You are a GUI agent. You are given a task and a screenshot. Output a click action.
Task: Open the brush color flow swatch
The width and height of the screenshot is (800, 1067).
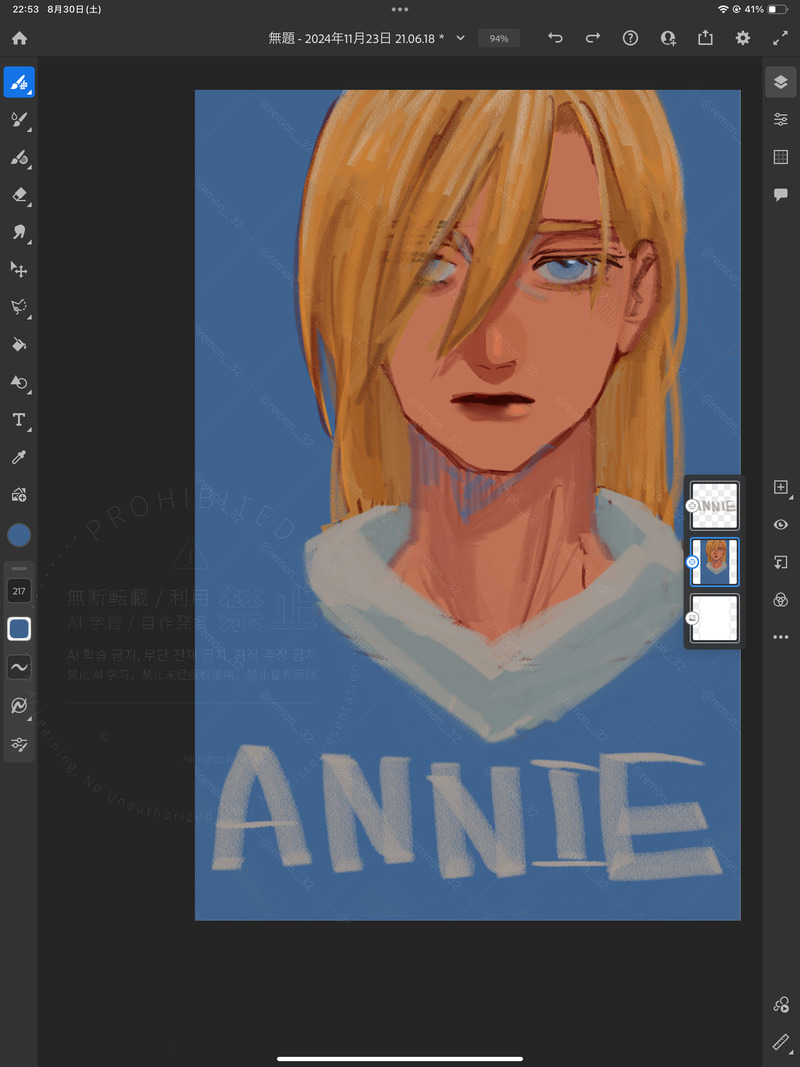[x=19, y=629]
